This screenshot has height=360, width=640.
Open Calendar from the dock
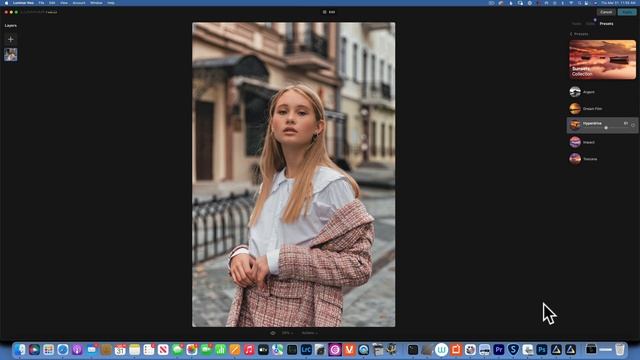tap(120, 350)
